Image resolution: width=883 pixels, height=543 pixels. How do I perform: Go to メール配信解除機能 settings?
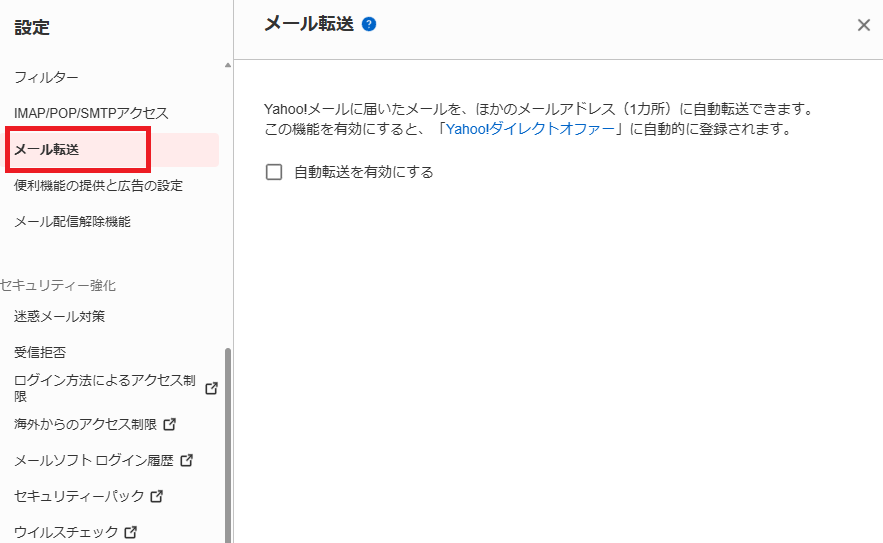tap(72, 222)
